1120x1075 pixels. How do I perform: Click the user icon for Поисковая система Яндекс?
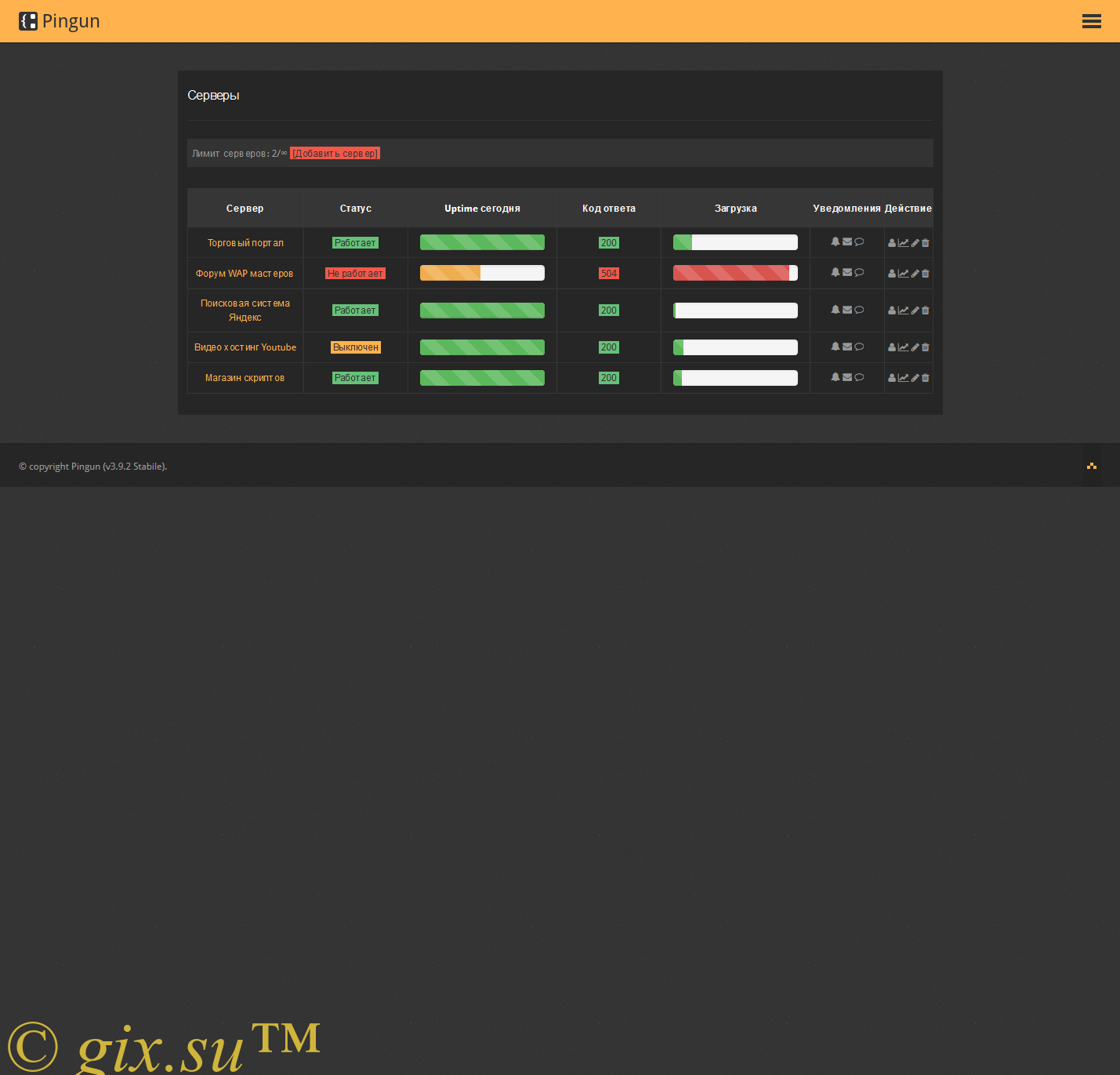[892, 311]
